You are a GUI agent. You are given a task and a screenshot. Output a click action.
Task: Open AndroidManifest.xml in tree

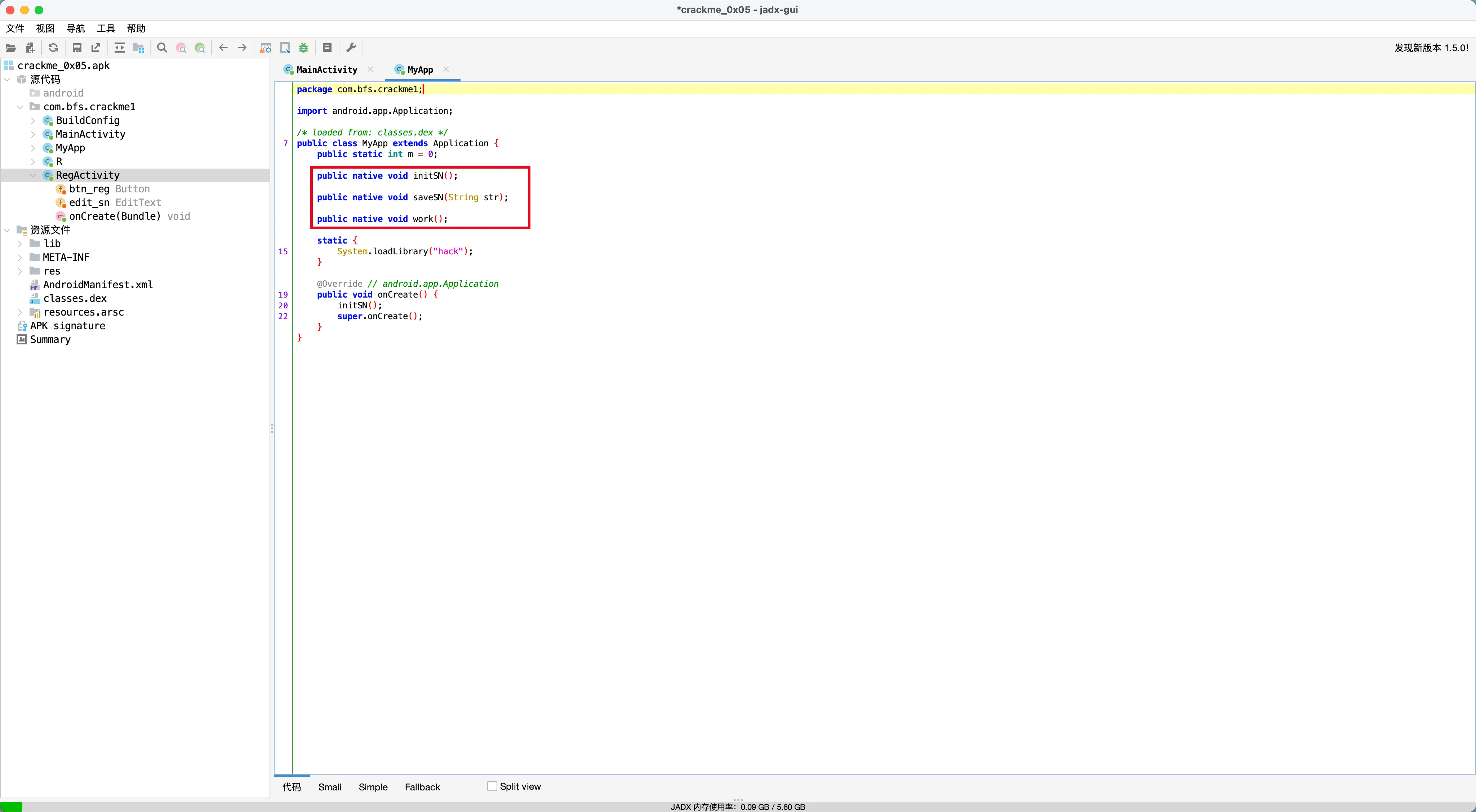pos(97,285)
